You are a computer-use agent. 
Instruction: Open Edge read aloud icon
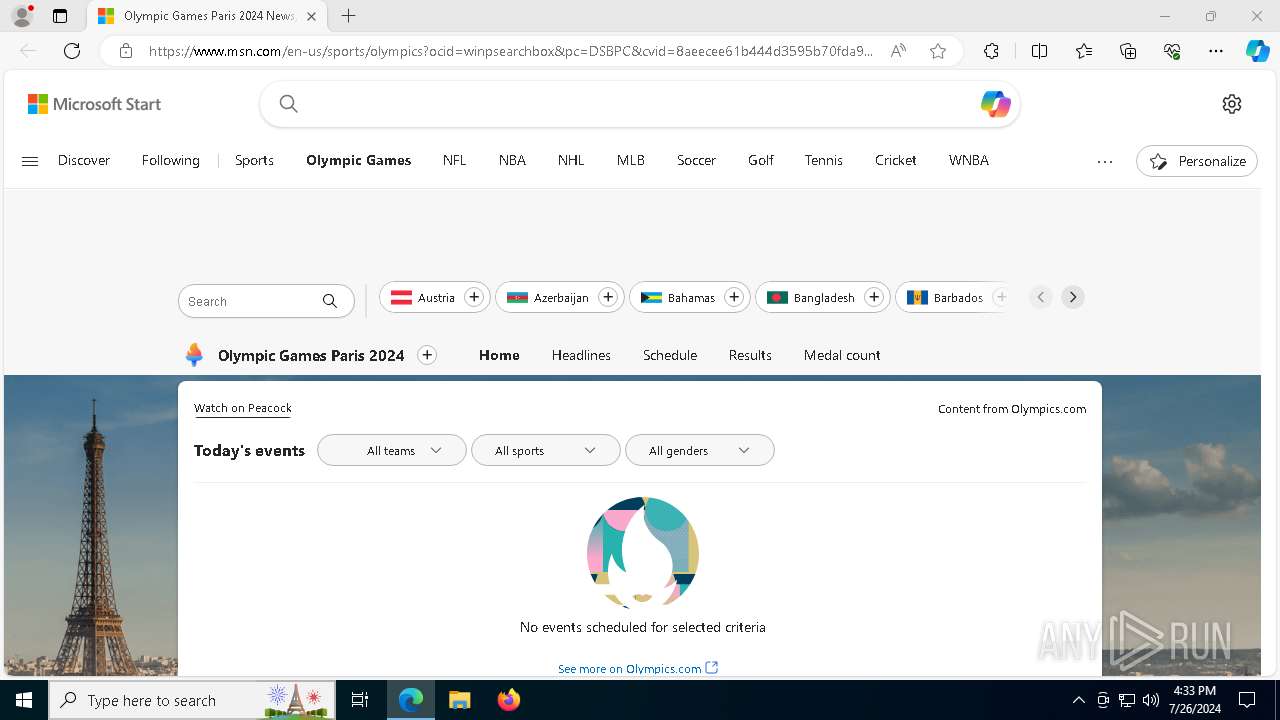pyautogui.click(x=898, y=51)
